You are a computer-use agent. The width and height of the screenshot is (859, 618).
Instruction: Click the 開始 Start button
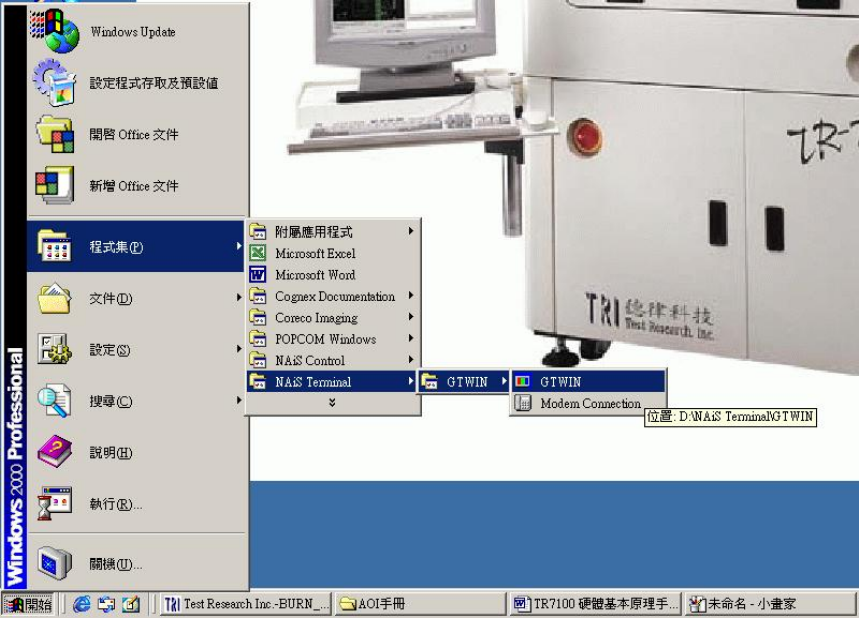coord(28,604)
